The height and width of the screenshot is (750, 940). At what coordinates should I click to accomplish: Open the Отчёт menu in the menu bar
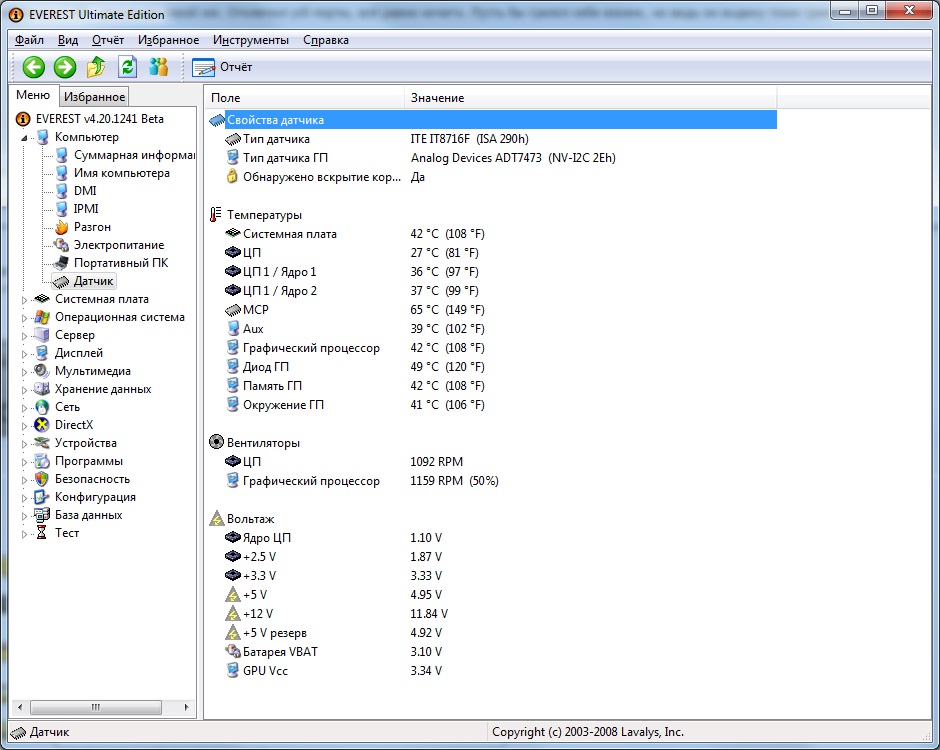[108, 40]
